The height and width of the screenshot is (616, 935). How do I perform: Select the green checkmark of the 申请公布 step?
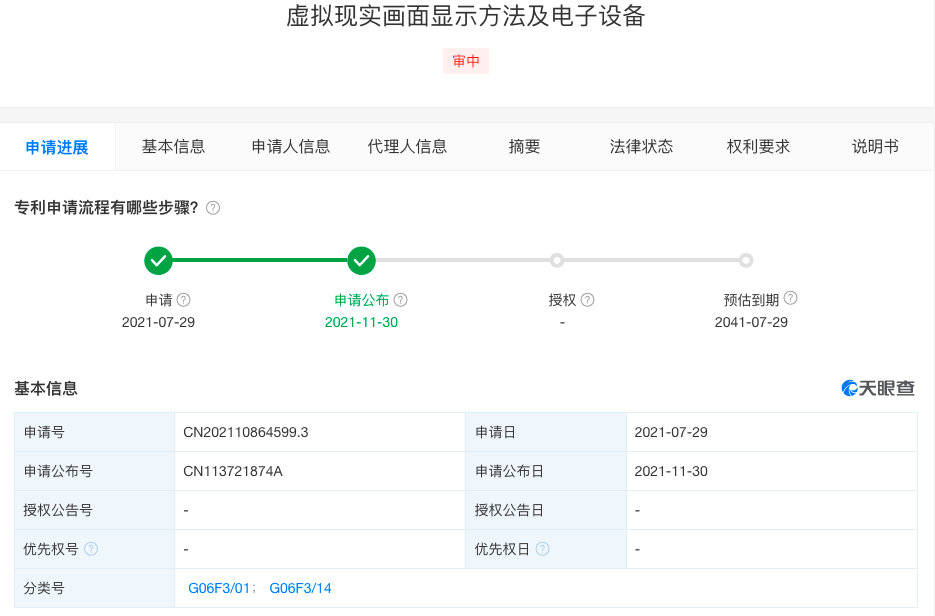point(361,260)
